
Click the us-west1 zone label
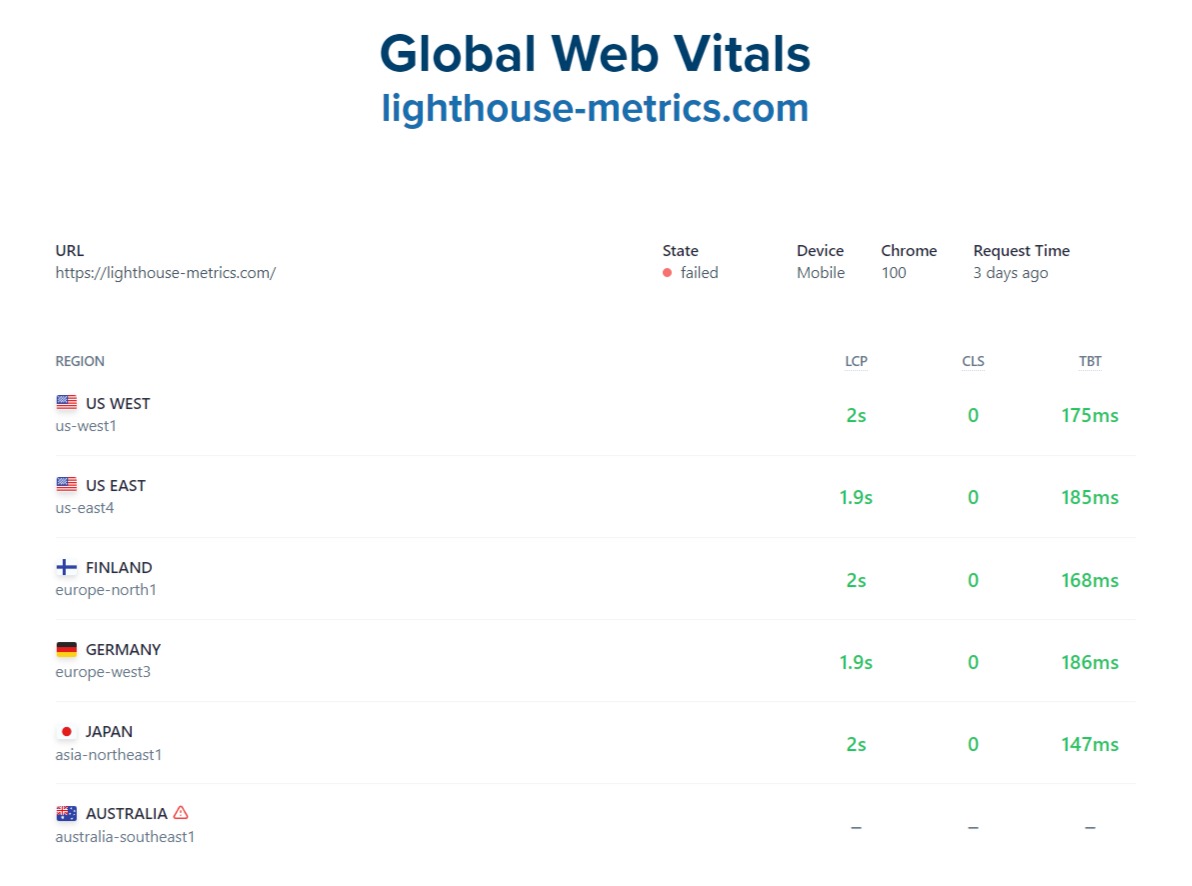click(86, 426)
